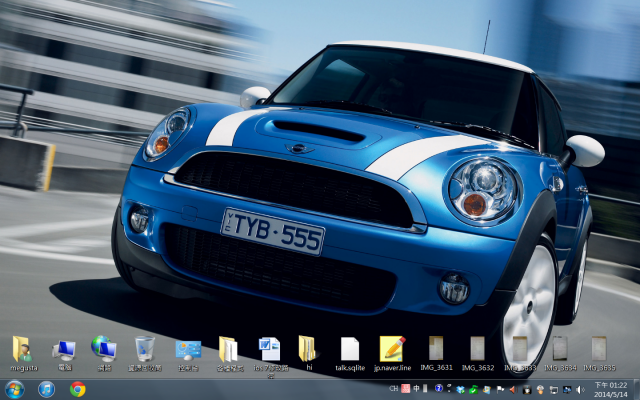Click the green checkmark tray icon
The image size is (640, 400).
473,390
